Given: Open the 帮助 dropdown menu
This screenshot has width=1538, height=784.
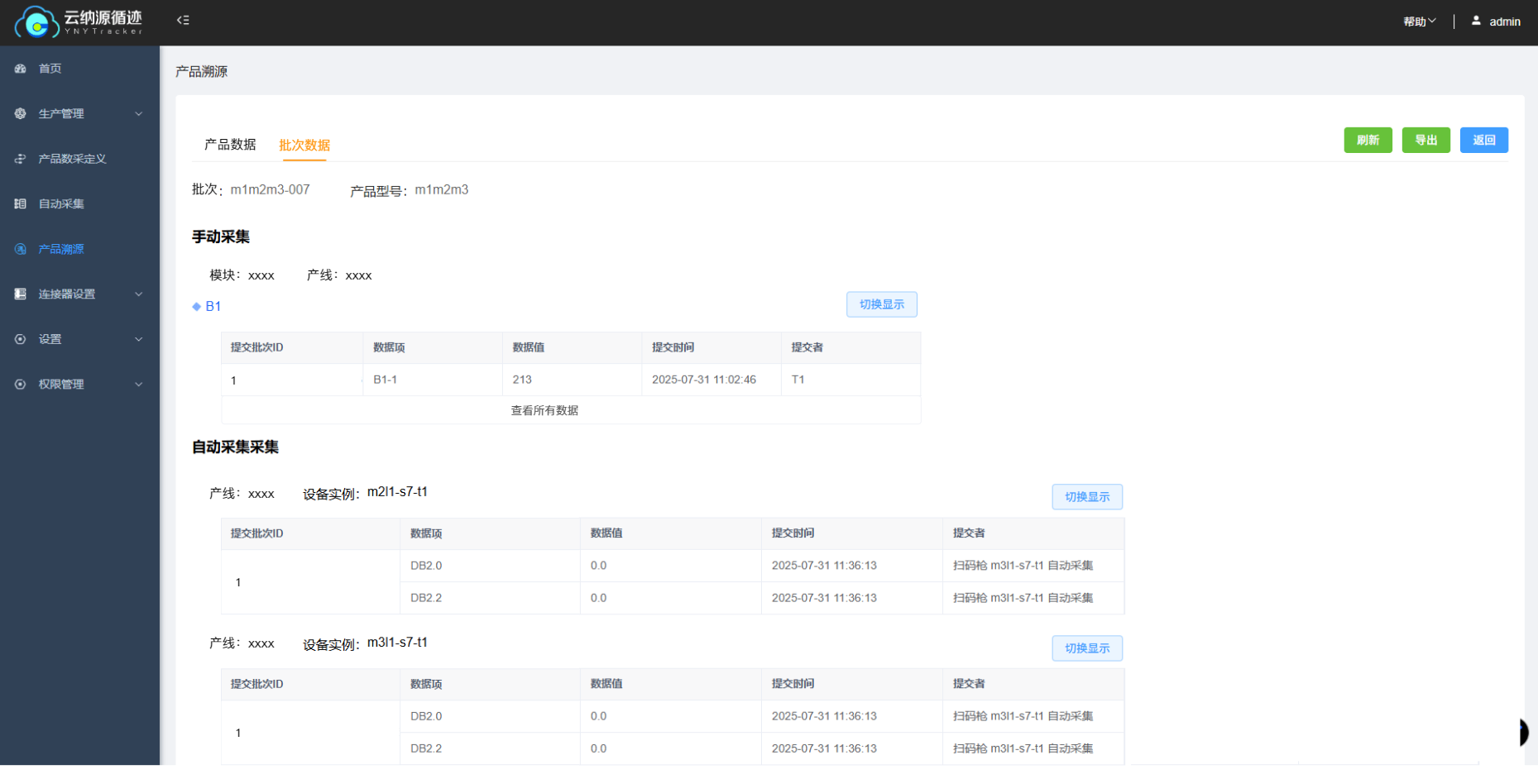Looking at the screenshot, I should [x=1420, y=22].
